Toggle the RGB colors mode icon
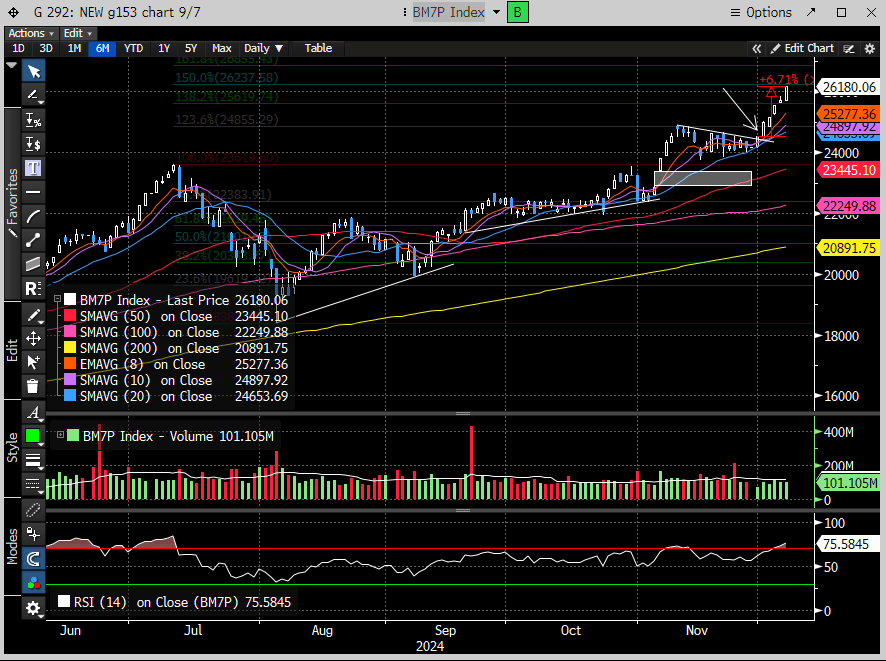Screen dimensions: 886x661 [33, 583]
